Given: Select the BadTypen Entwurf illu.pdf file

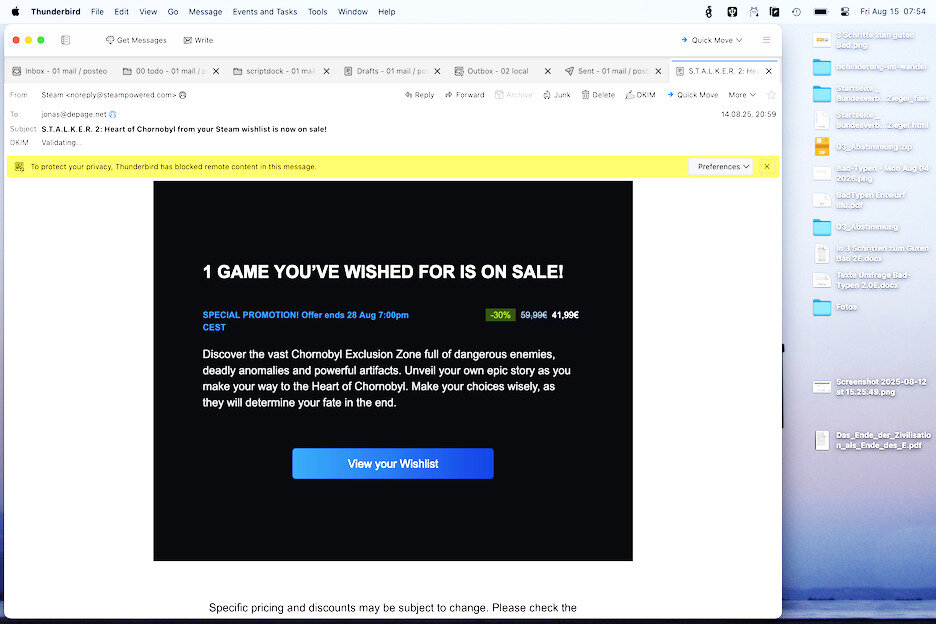Looking at the screenshot, I should tap(860, 200).
